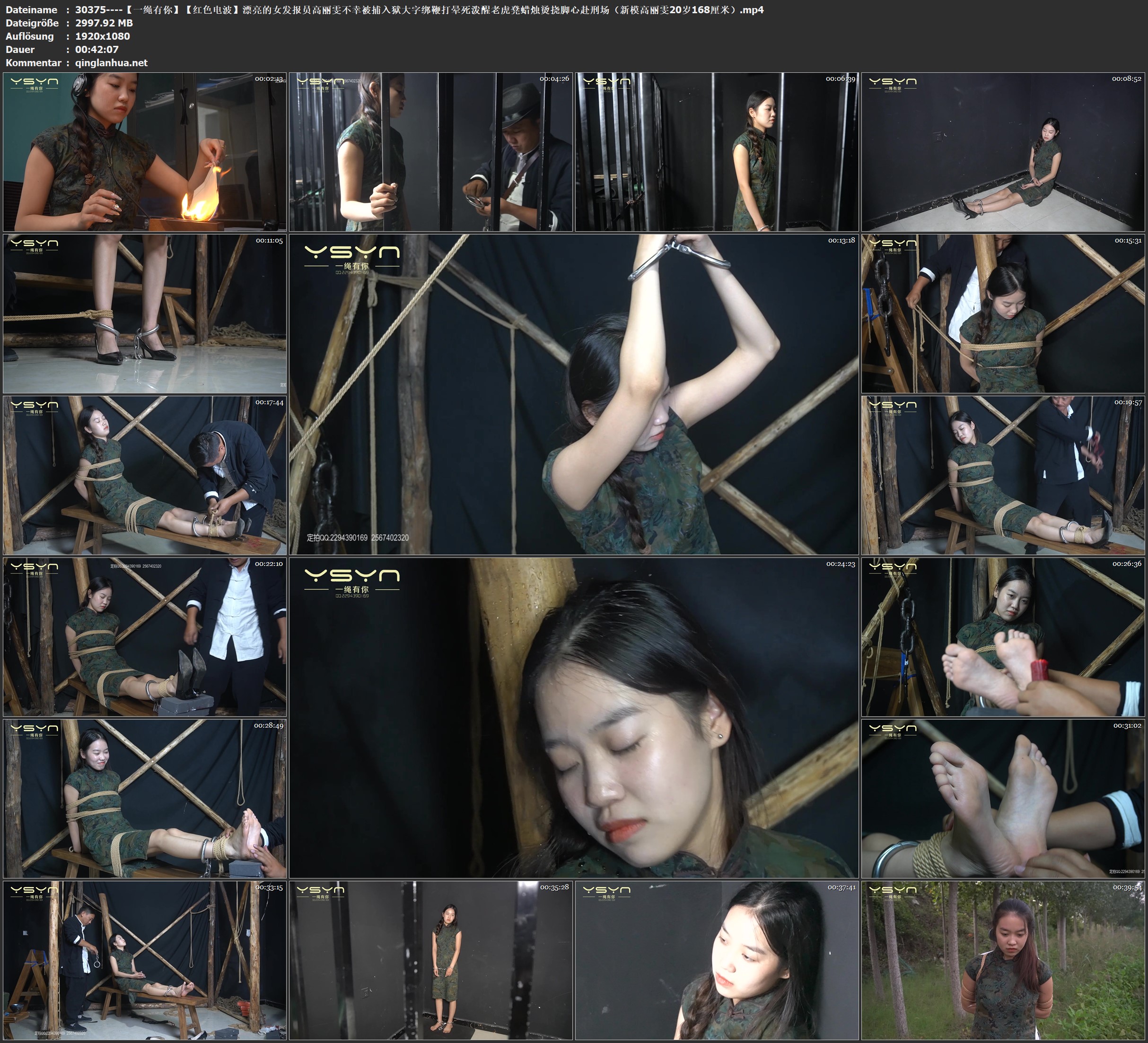Select the large thumbnail timestamped 00:24:23
Image resolution: width=1148 pixels, height=1043 pixels.
point(573,717)
